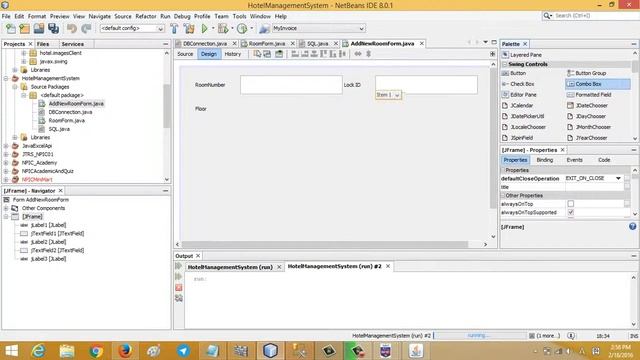Viewport: 640px width, 360px height.
Task: Select HotelManagementSystem (run) output tab
Action: pos(230,267)
